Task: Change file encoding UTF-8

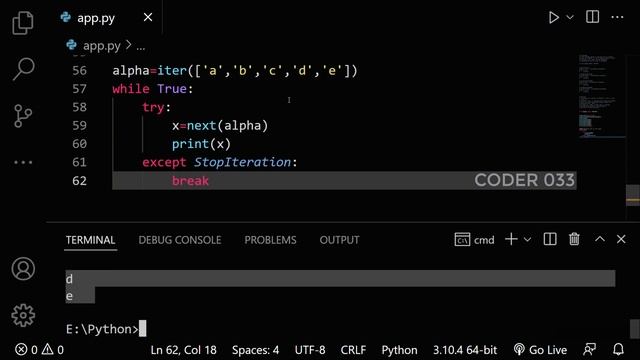Action: (310, 350)
